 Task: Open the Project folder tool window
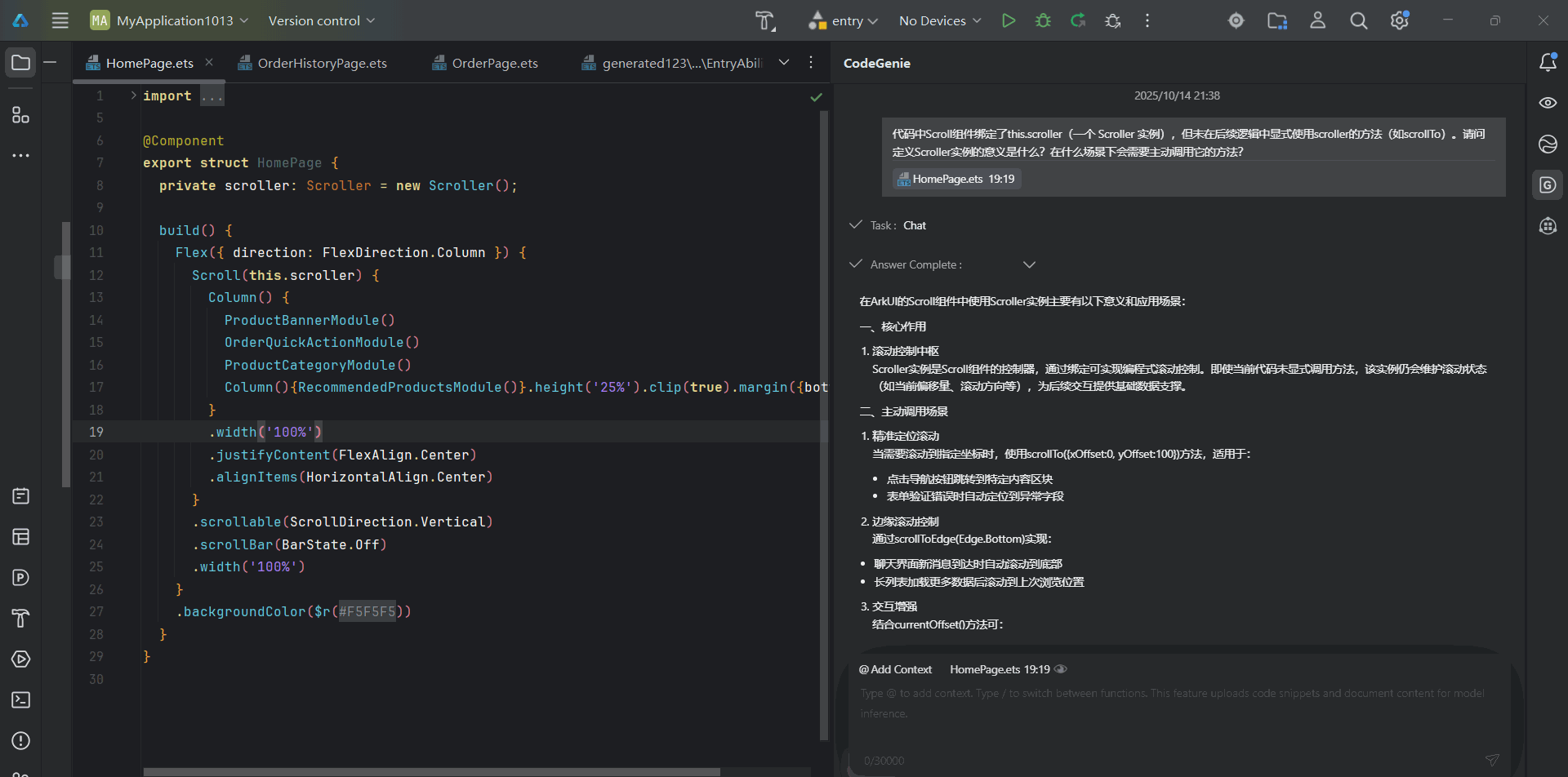click(21, 63)
